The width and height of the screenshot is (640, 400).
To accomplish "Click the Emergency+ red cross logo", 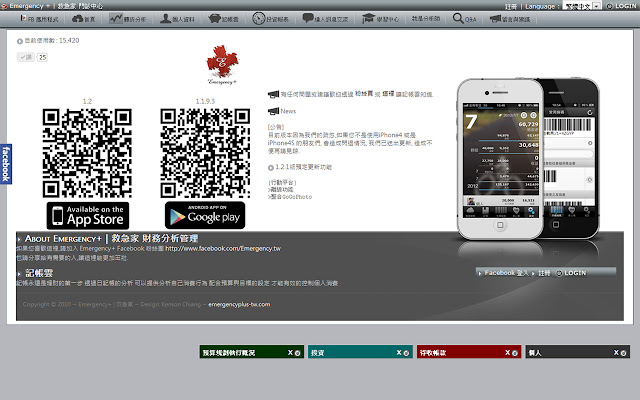I will (x=222, y=64).
